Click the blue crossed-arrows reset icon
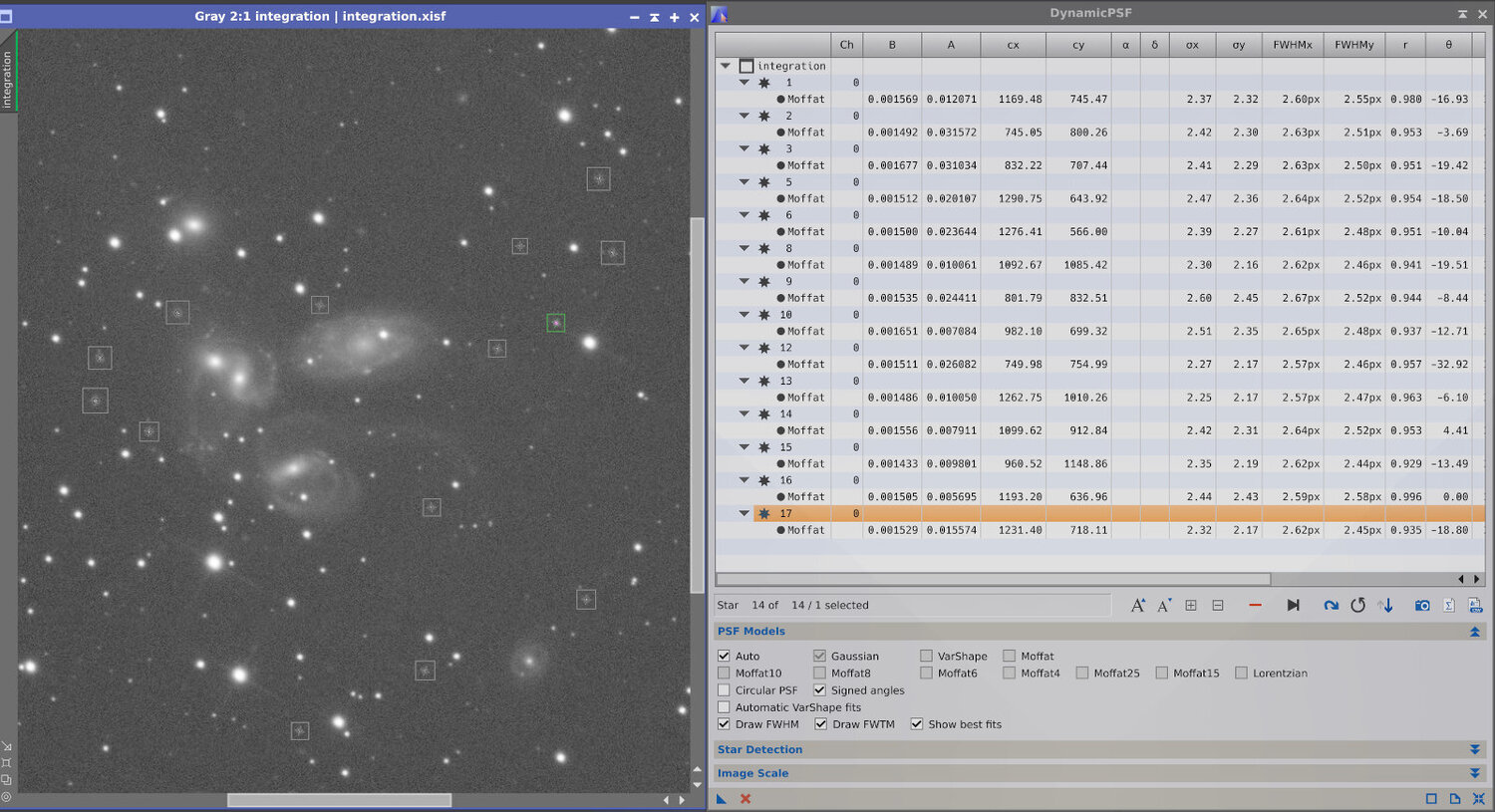1495x812 pixels. (x=1478, y=799)
